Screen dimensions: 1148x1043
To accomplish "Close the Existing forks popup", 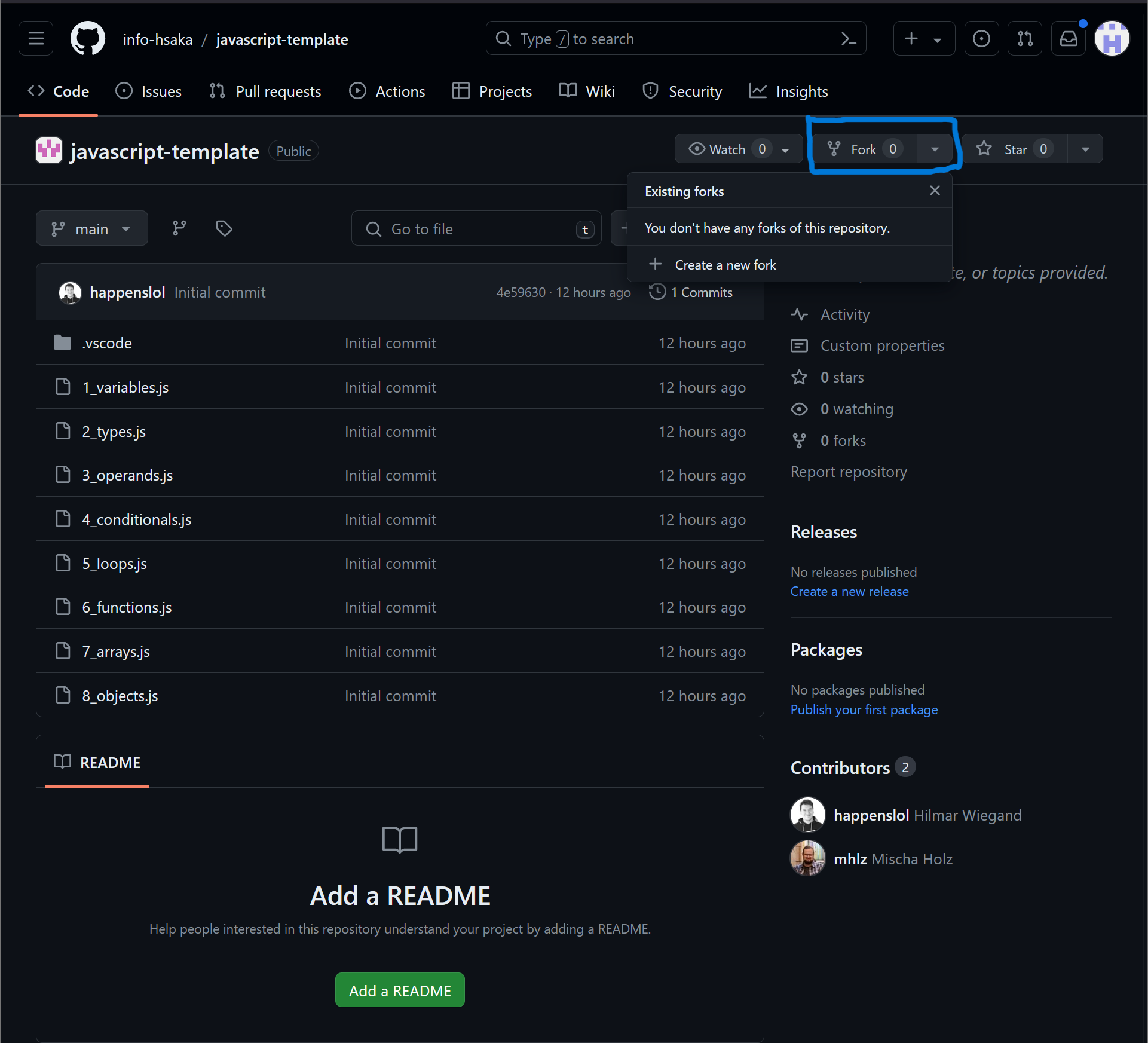I will (x=935, y=191).
